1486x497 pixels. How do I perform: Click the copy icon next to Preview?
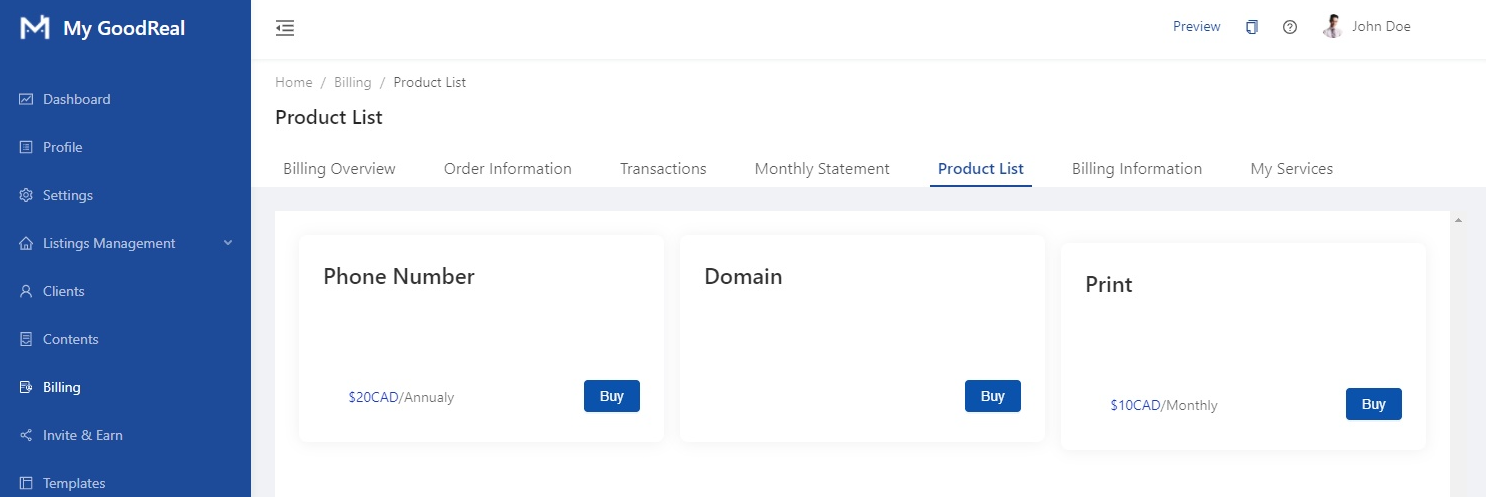1252,27
